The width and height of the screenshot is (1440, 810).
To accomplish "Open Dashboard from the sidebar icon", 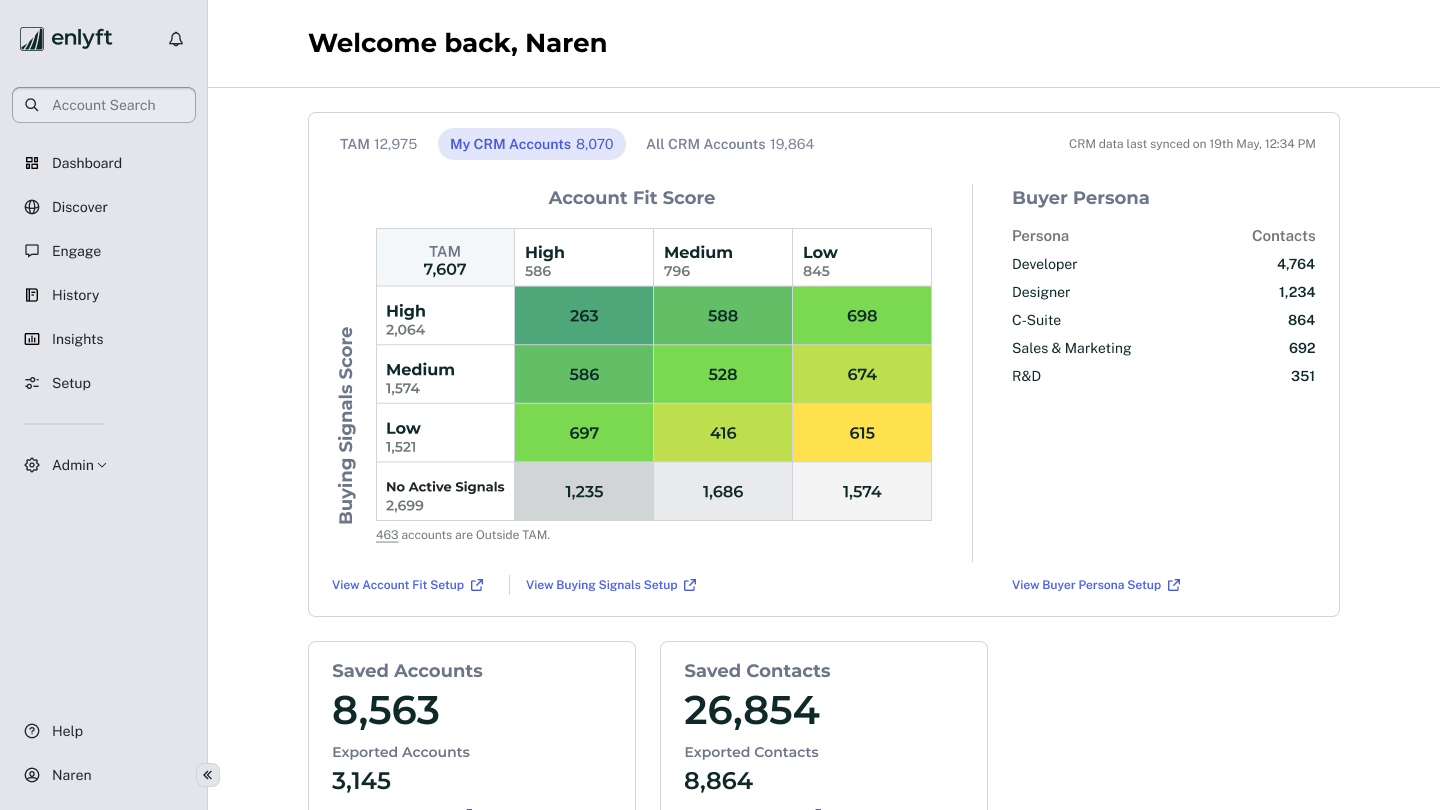I will (32, 163).
